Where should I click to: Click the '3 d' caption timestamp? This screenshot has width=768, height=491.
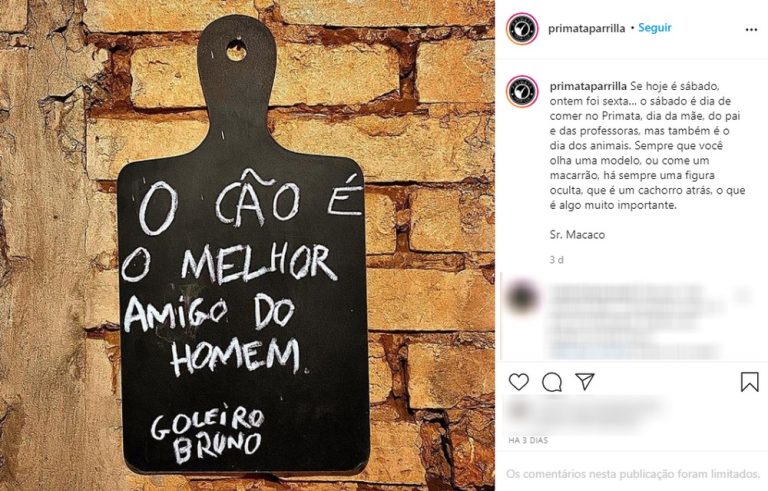(x=556, y=260)
